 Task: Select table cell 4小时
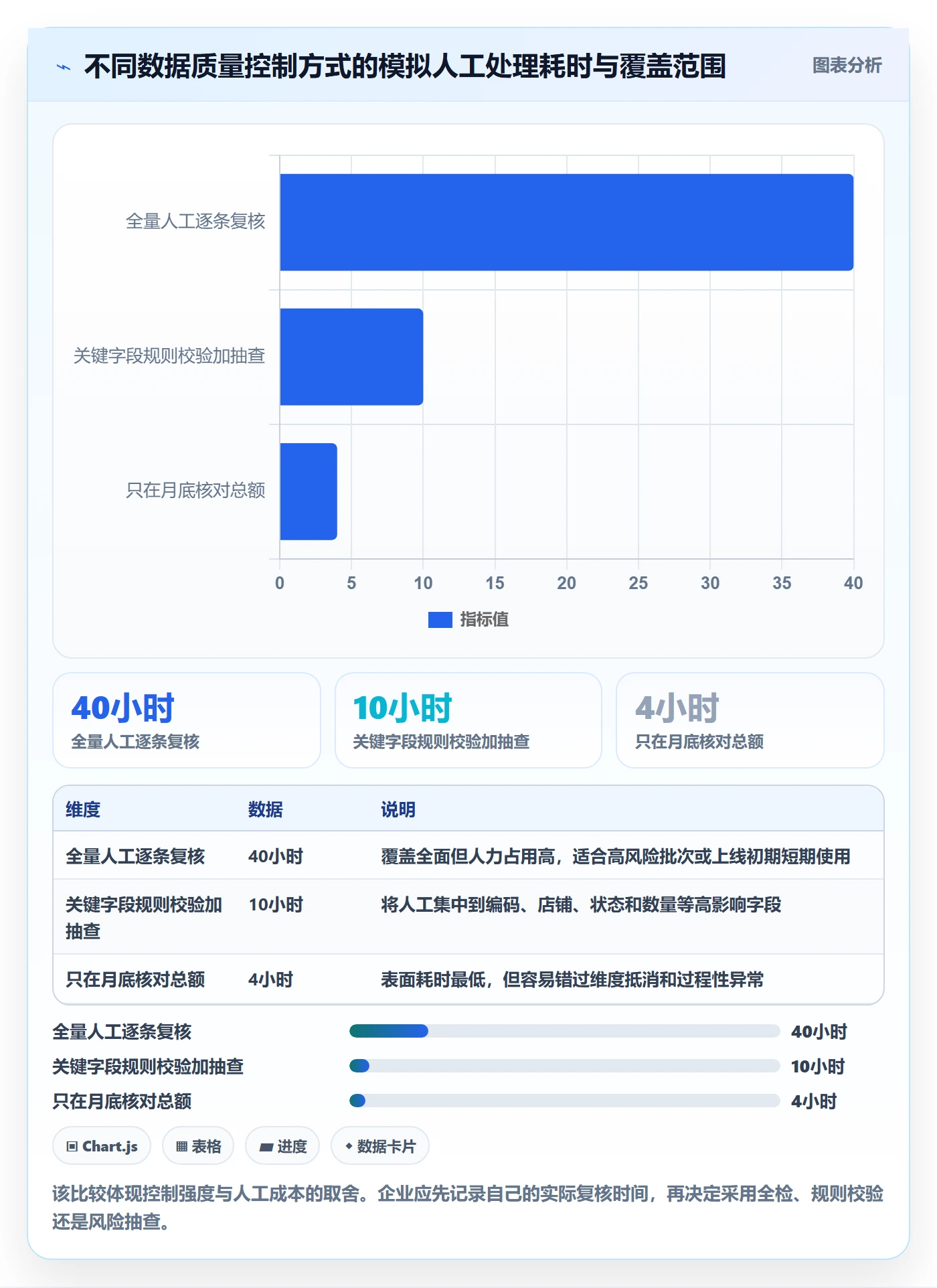271,979
